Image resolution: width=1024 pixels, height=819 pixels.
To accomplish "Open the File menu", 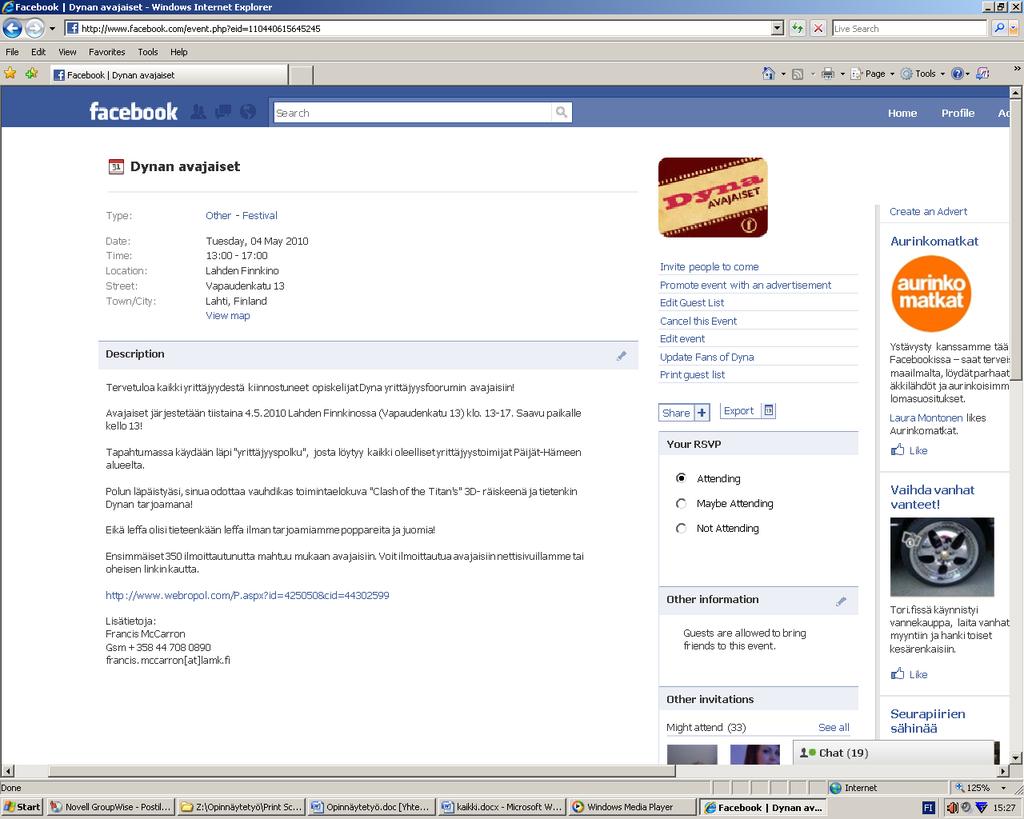I will coord(12,52).
